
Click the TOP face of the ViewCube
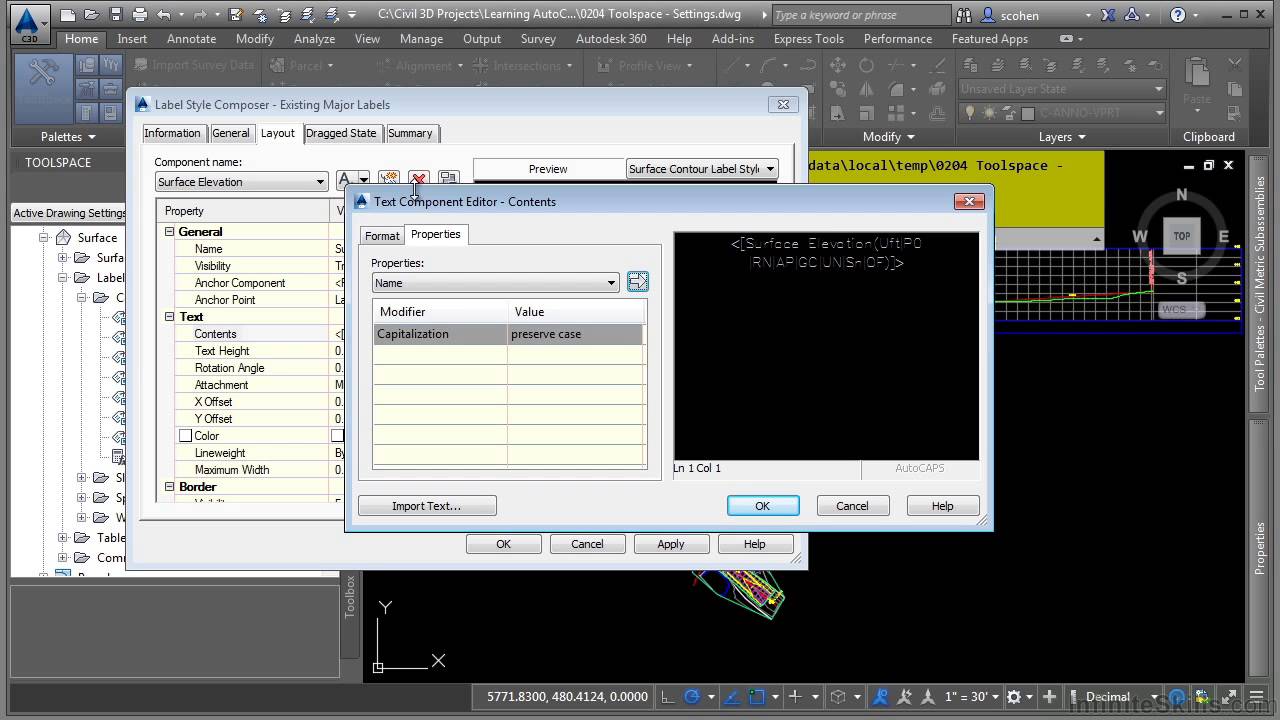(x=1181, y=236)
